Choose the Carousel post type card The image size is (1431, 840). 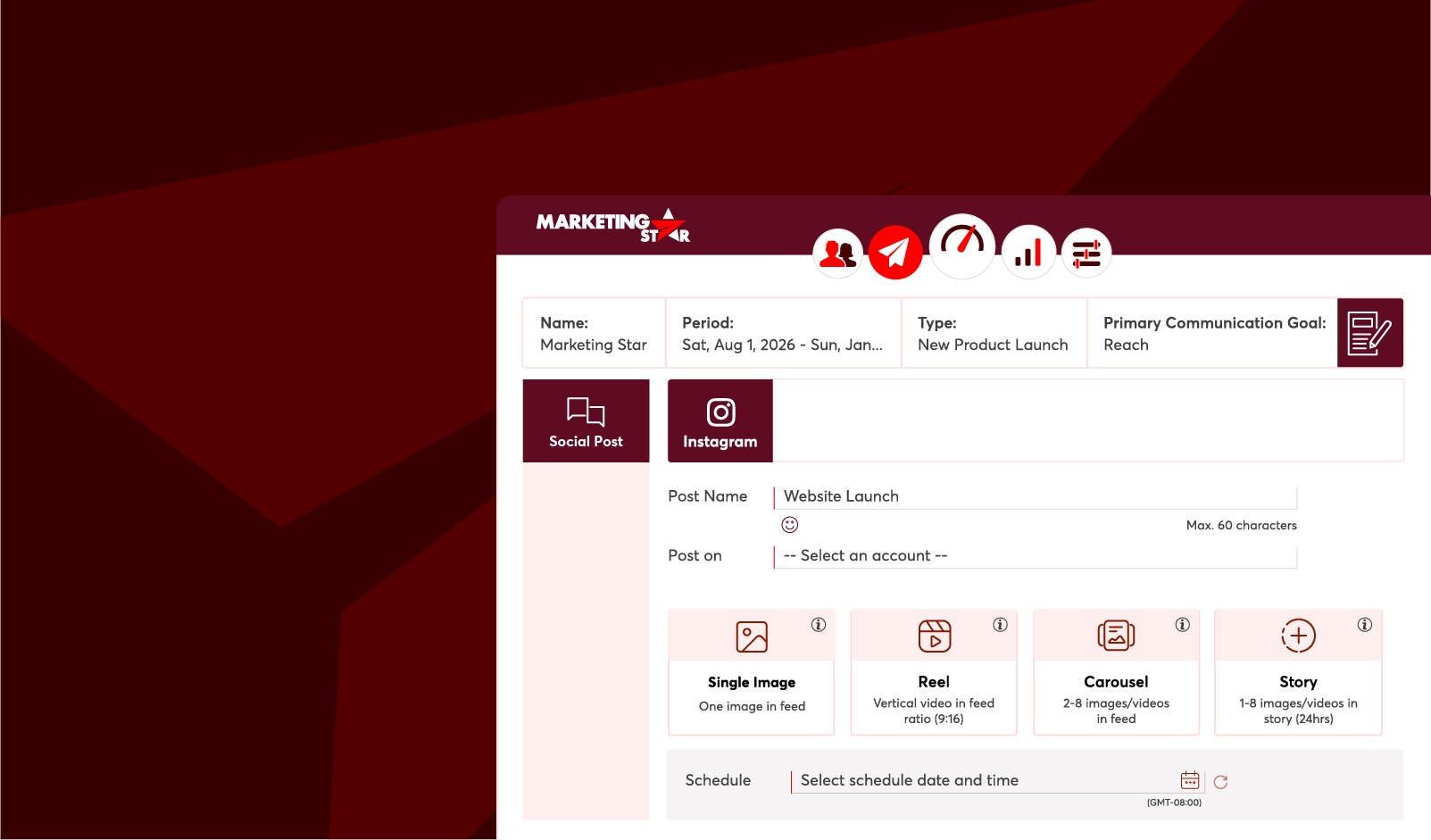coord(1116,673)
